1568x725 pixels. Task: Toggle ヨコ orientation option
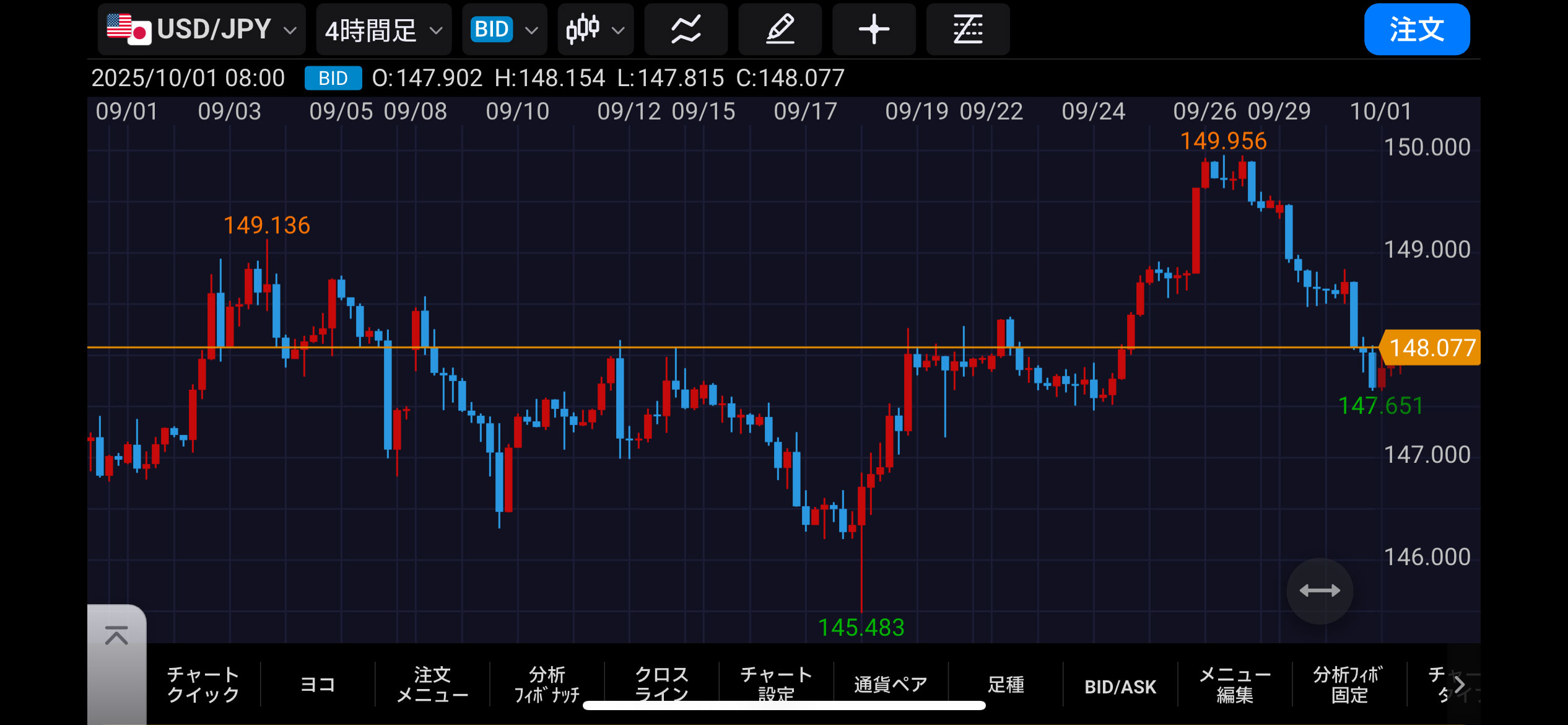point(318,685)
